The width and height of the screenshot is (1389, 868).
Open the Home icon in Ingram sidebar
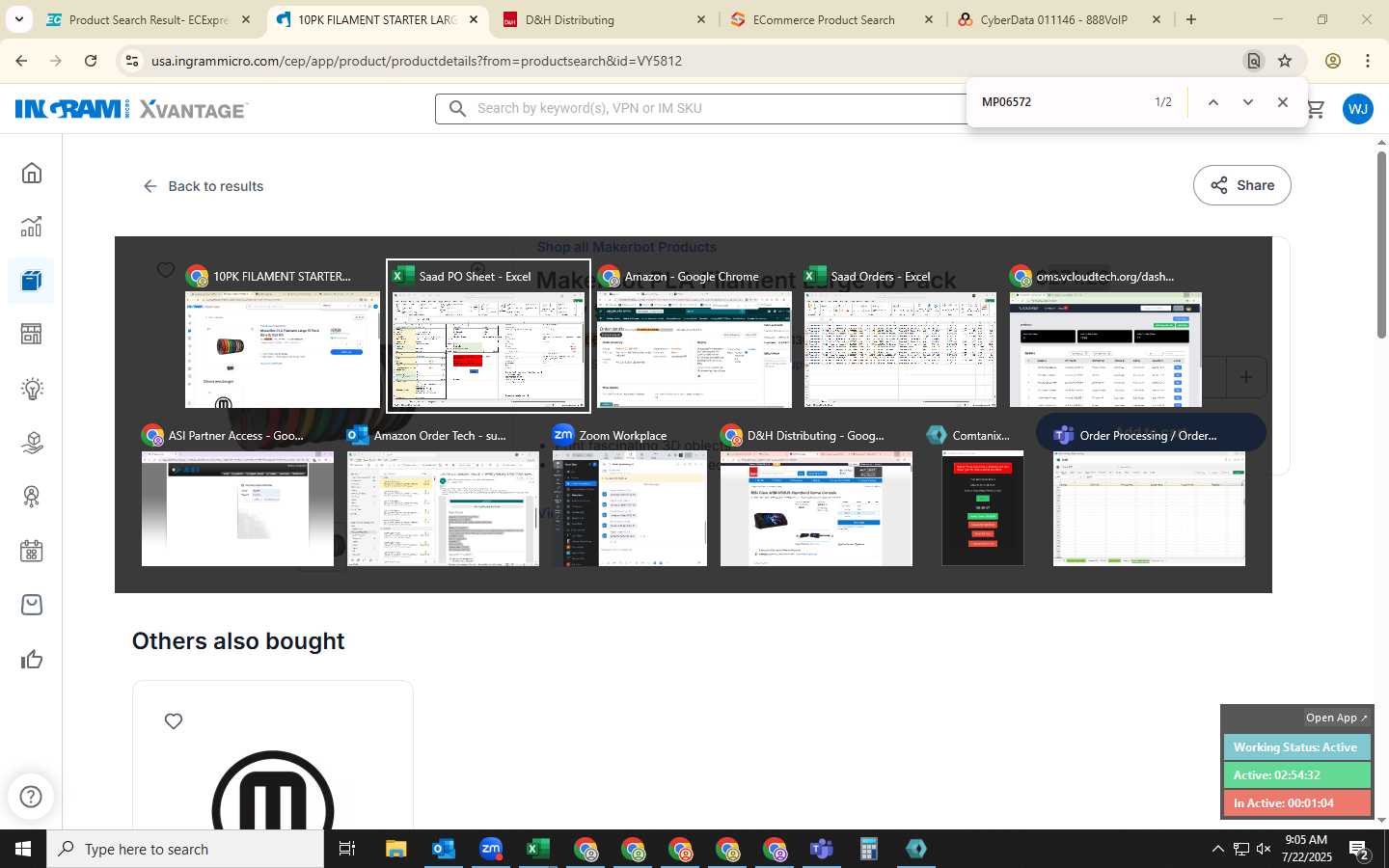pos(32,174)
